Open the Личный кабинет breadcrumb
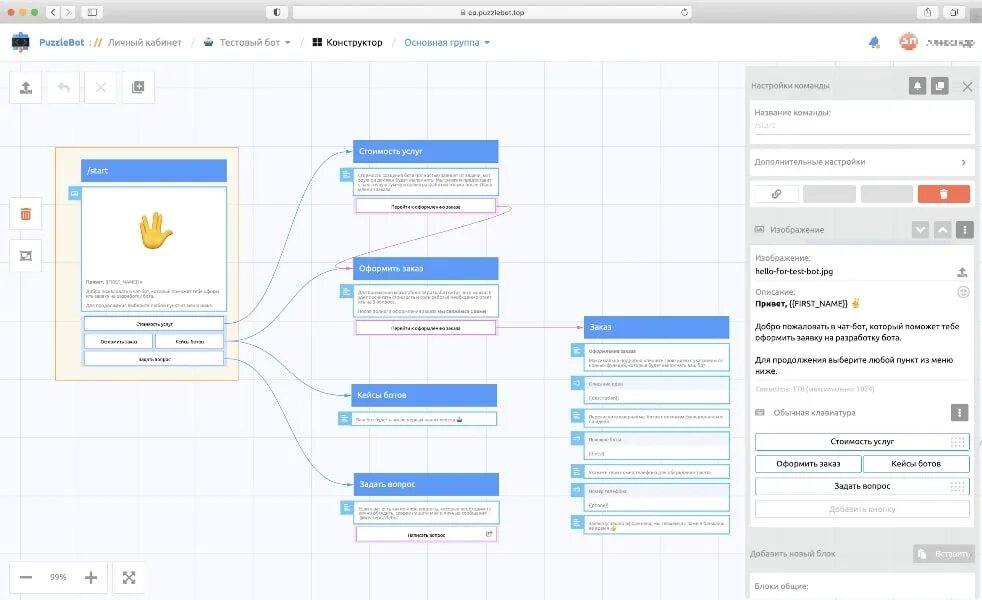 145,43
